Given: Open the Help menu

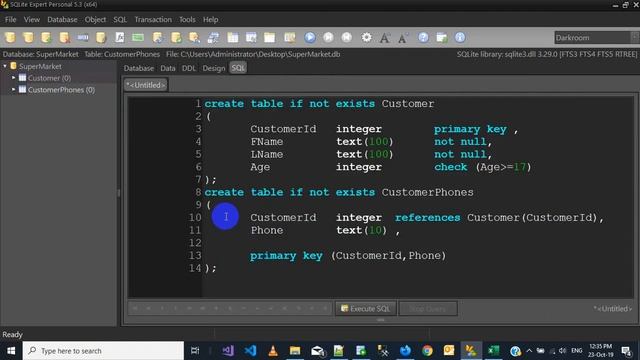Looking at the screenshot, I should (211, 20).
